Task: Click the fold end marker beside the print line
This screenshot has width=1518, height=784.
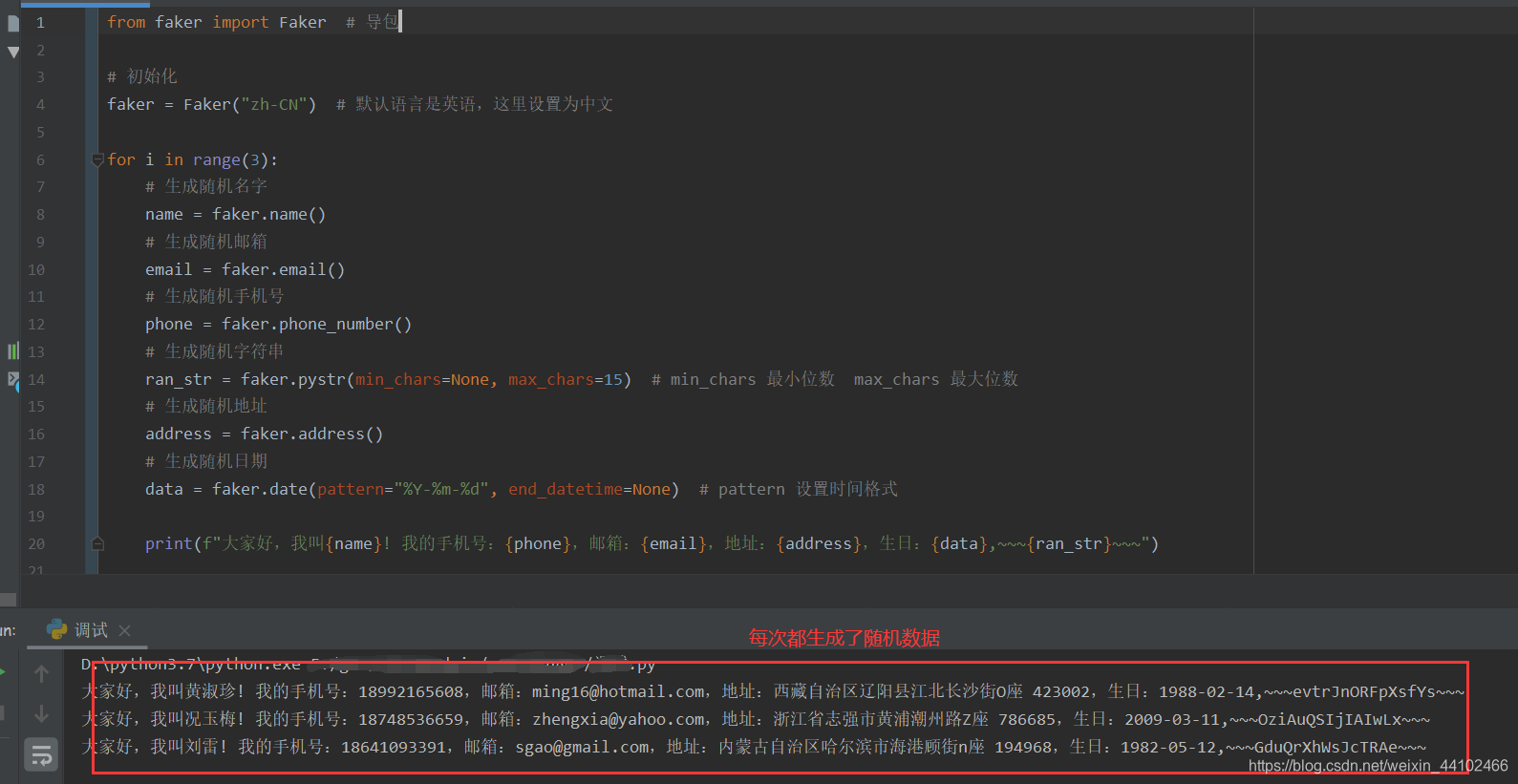Action: pyautogui.click(x=97, y=543)
